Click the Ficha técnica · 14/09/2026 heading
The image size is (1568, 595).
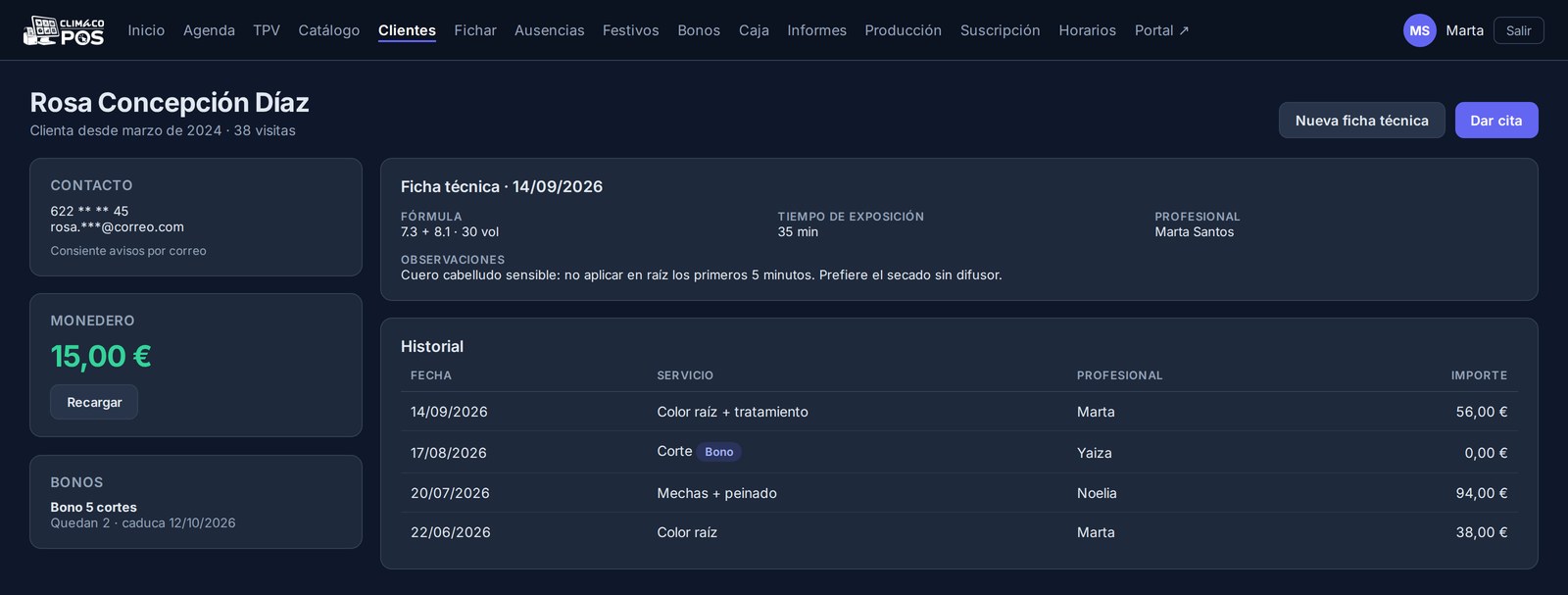click(502, 186)
